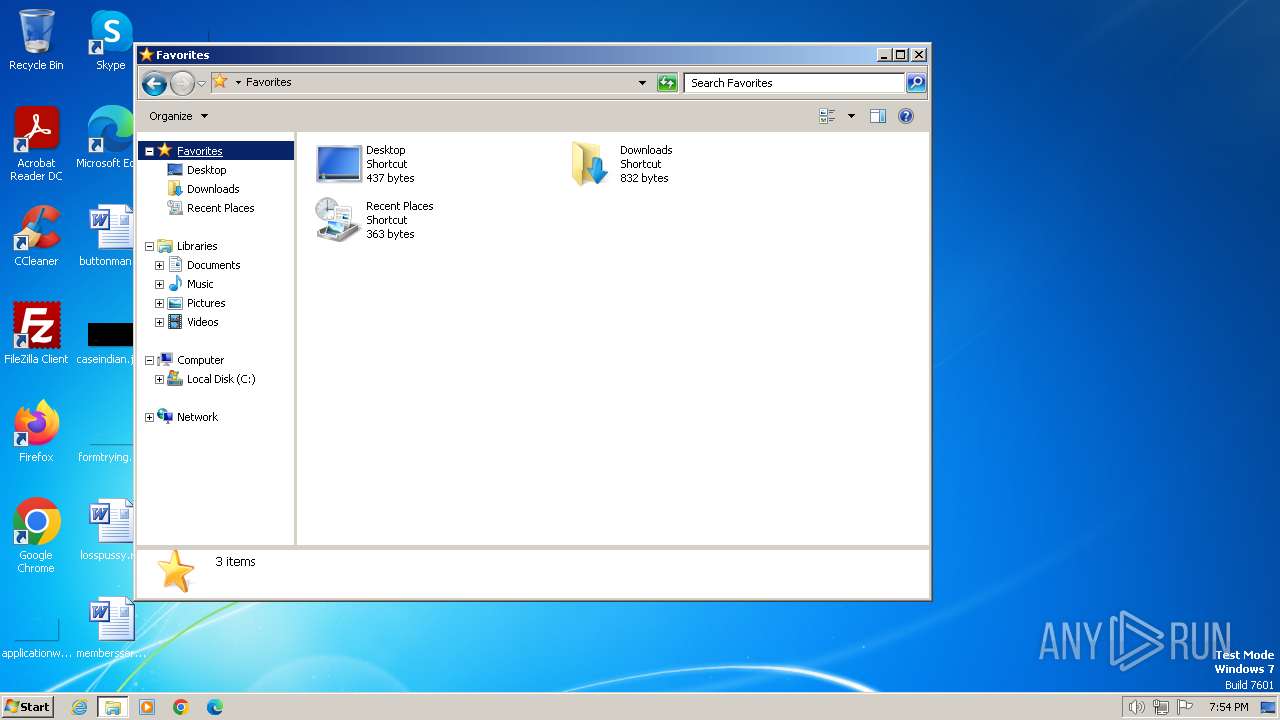Select the Desktop shortcut in file list
1280x720 pixels.
[x=365, y=164]
